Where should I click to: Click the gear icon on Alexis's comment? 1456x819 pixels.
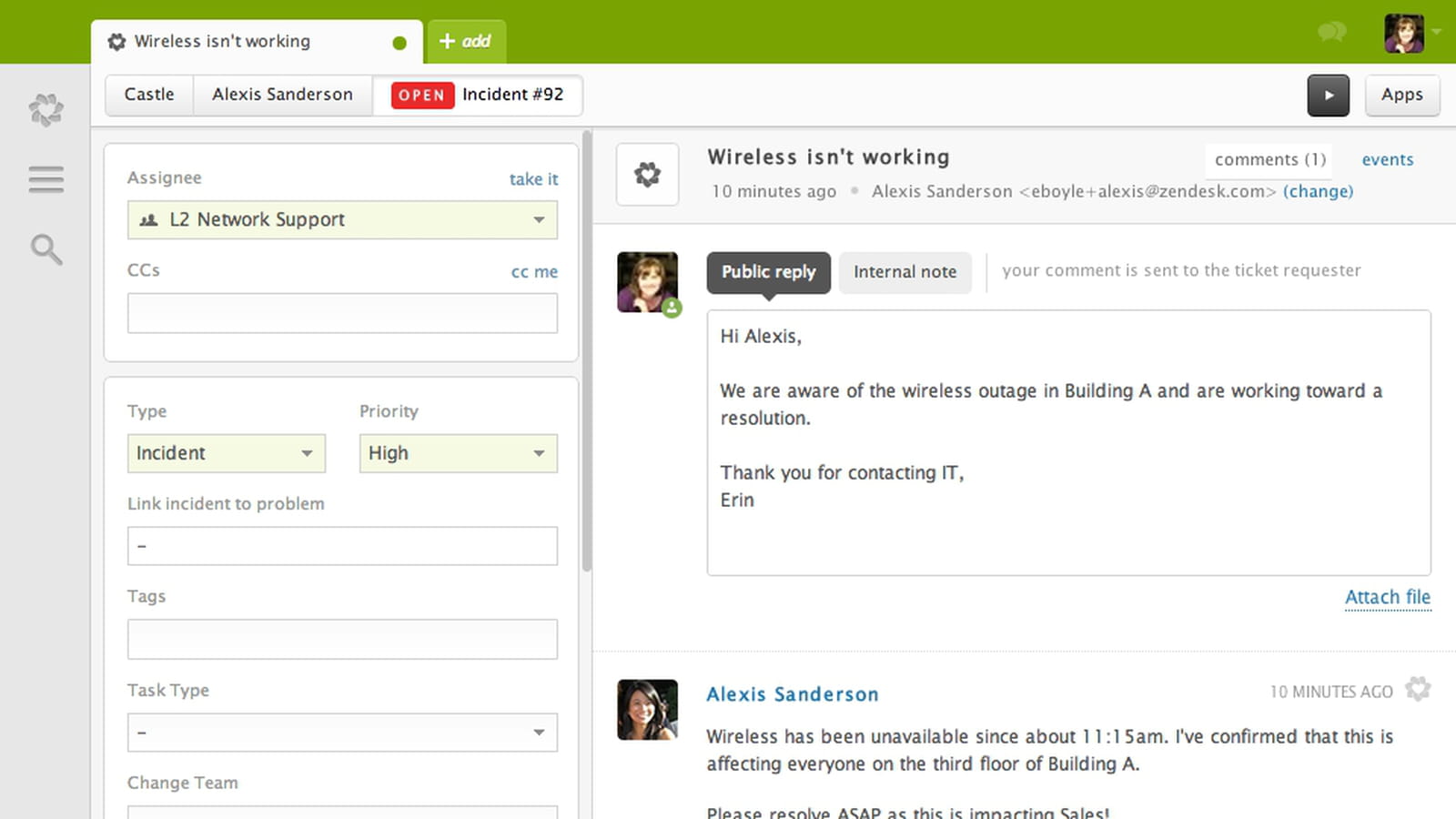1418,690
